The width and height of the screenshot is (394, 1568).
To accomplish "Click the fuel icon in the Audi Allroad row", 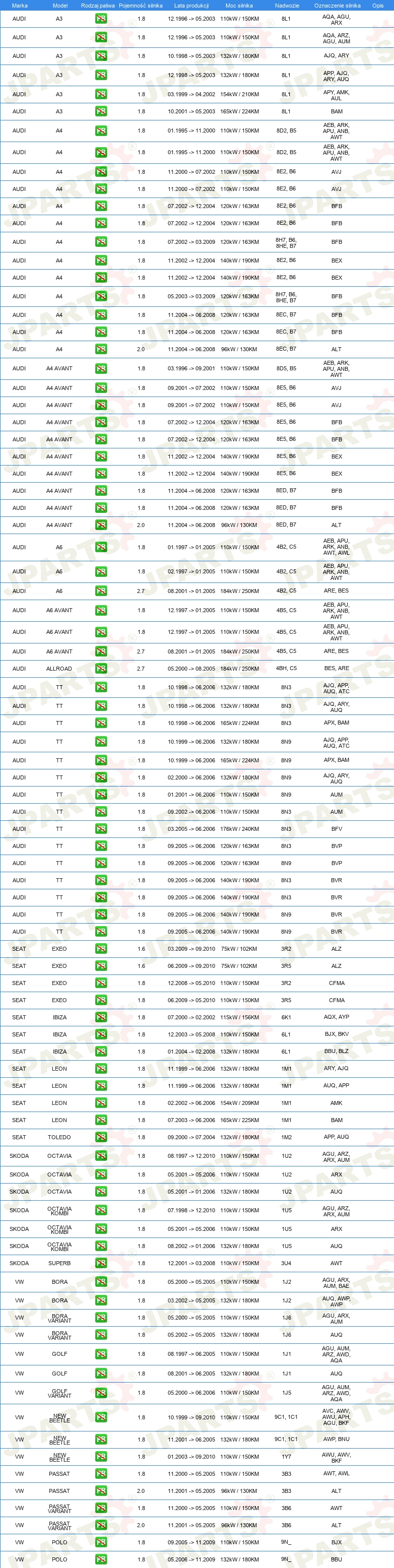I will tap(101, 668).
